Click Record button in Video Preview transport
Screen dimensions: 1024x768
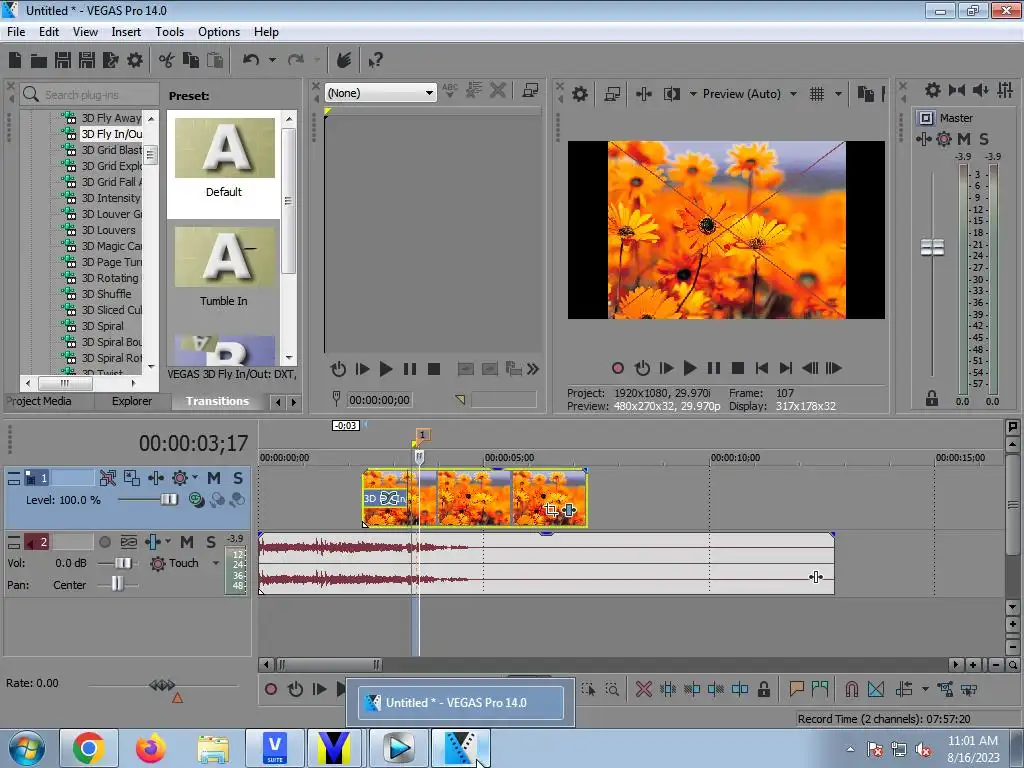click(618, 368)
